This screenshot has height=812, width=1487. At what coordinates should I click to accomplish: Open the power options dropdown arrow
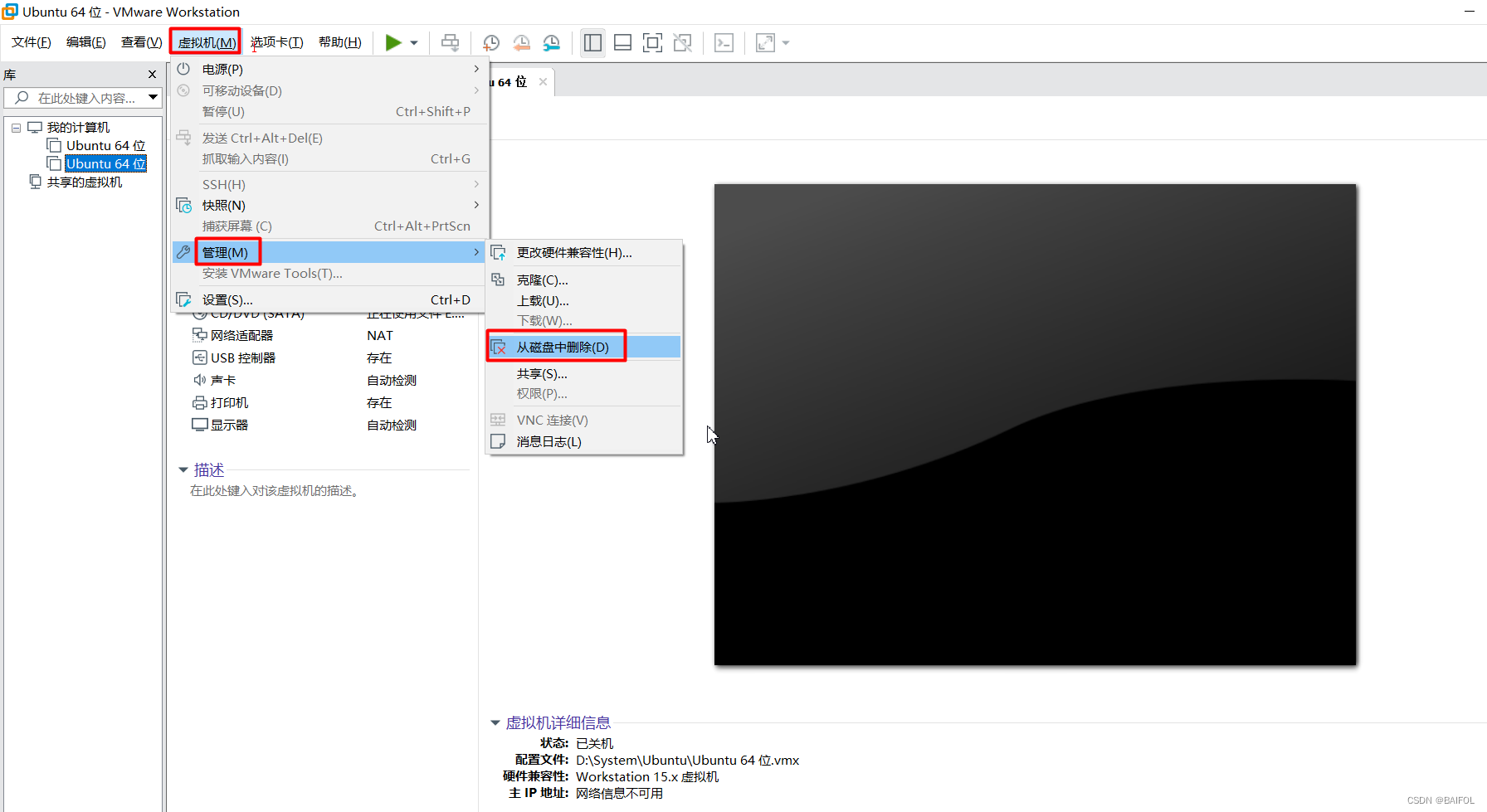414,43
